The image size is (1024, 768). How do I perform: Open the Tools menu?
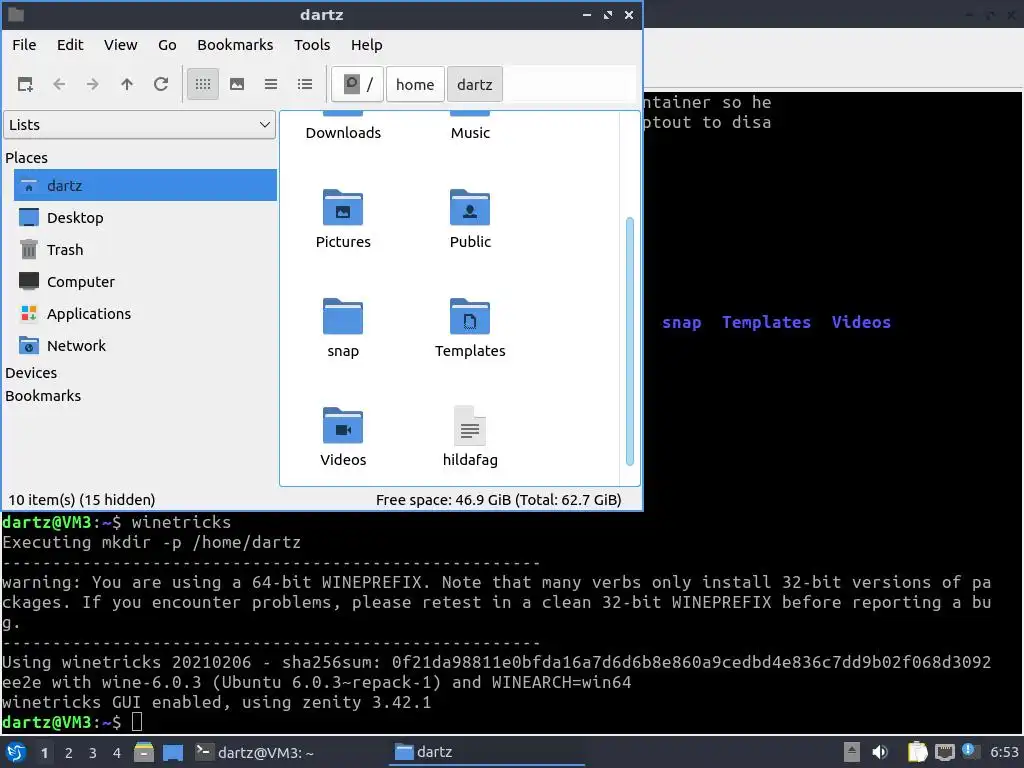click(x=312, y=45)
